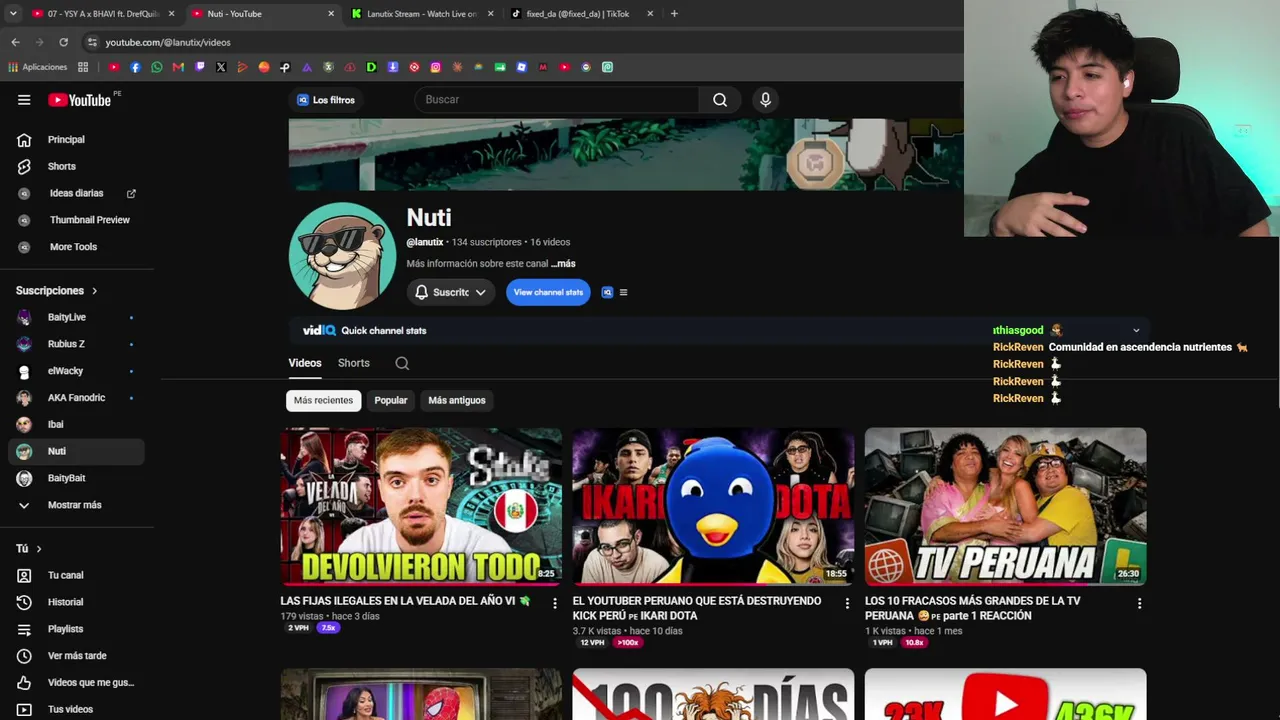Open the Facebook bookmark icon

point(135,67)
